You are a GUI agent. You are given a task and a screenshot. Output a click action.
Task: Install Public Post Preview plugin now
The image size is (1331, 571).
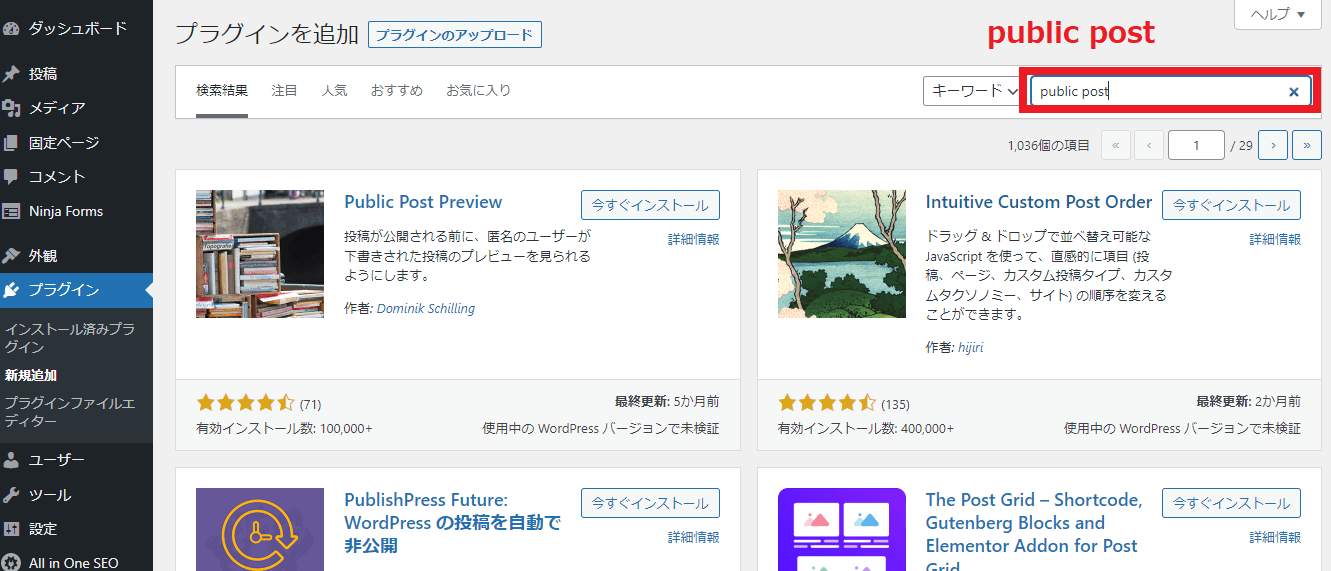click(650, 205)
